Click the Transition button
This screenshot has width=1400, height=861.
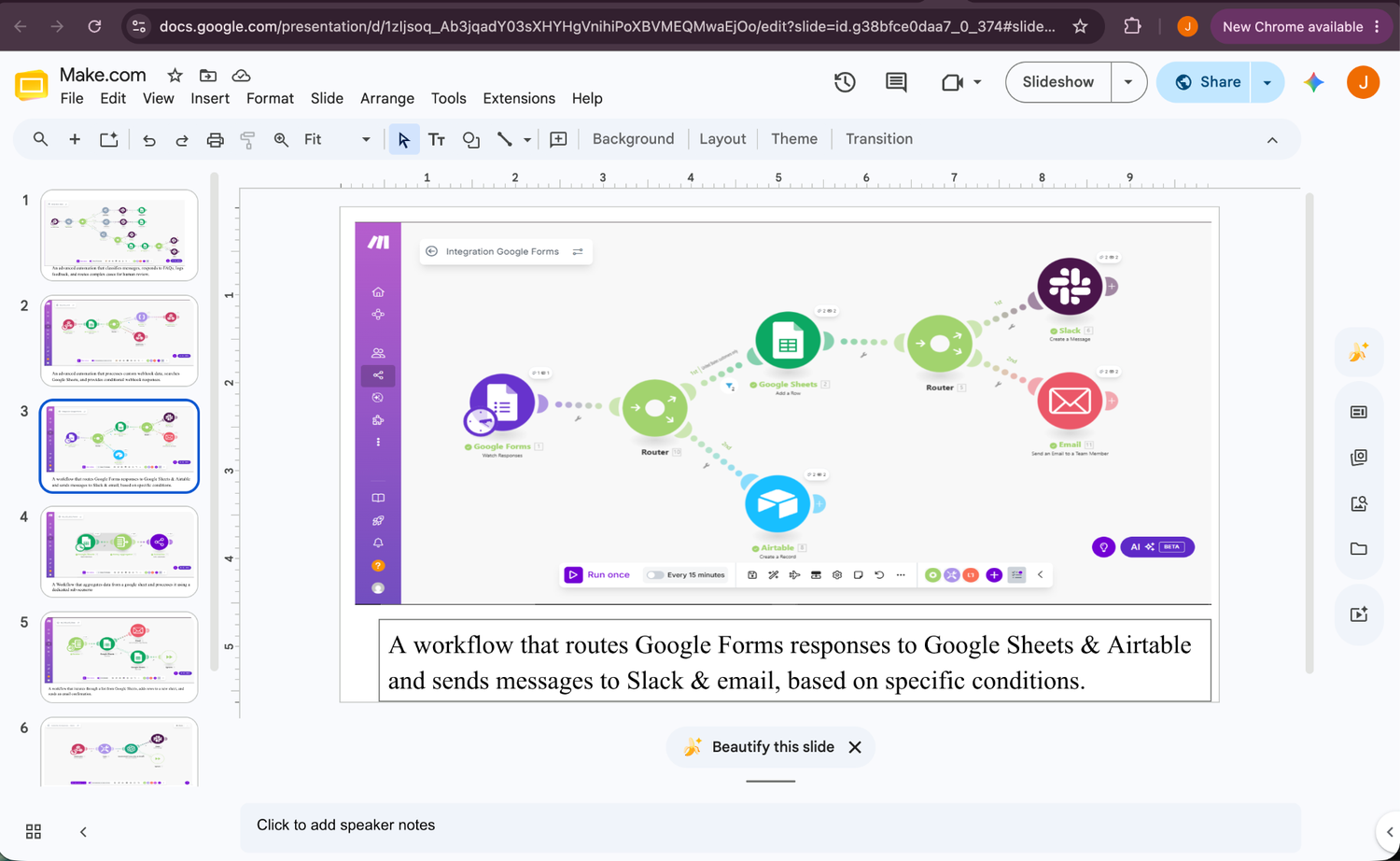[879, 139]
